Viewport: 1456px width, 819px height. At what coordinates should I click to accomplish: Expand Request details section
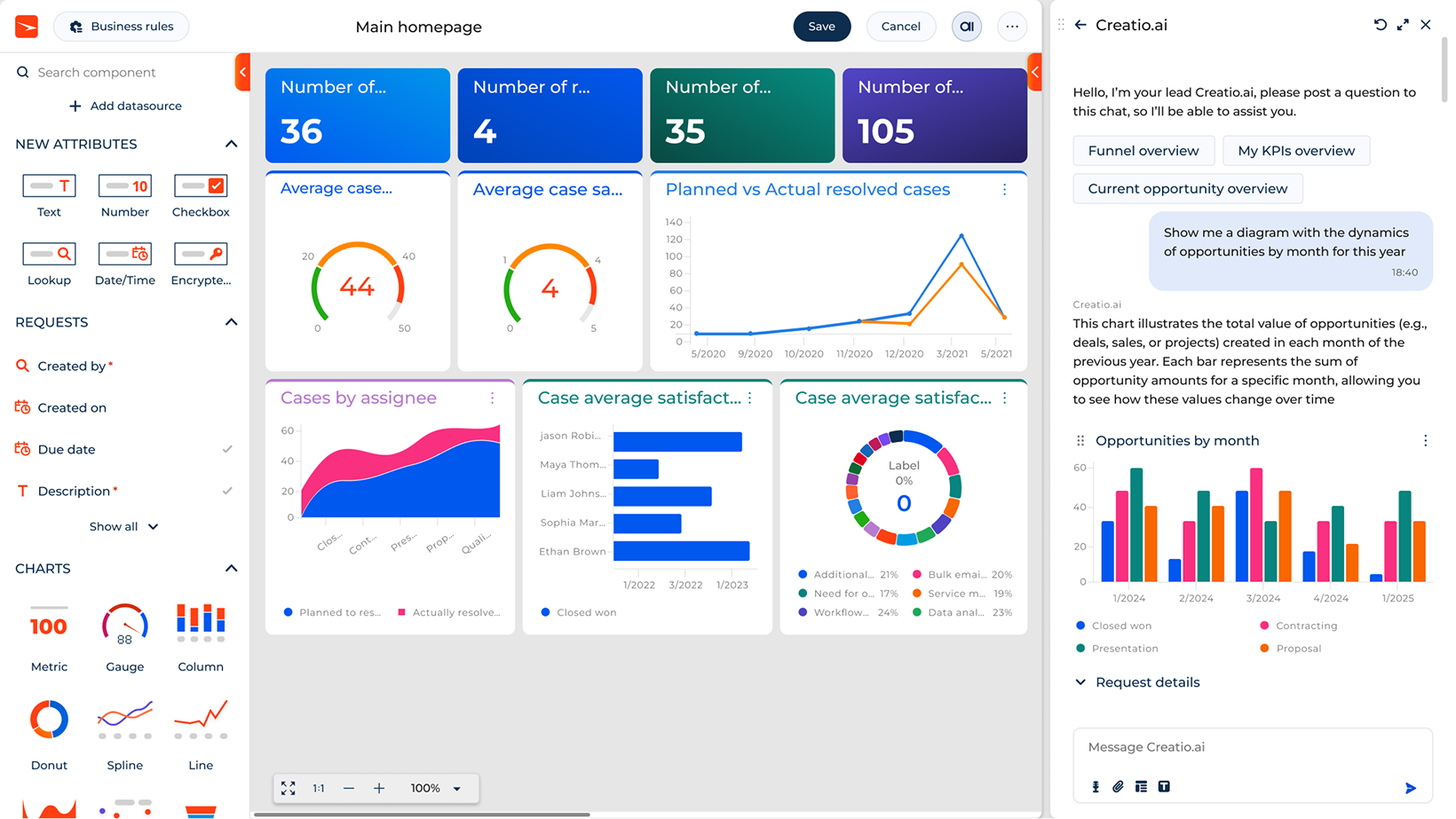pos(1080,682)
